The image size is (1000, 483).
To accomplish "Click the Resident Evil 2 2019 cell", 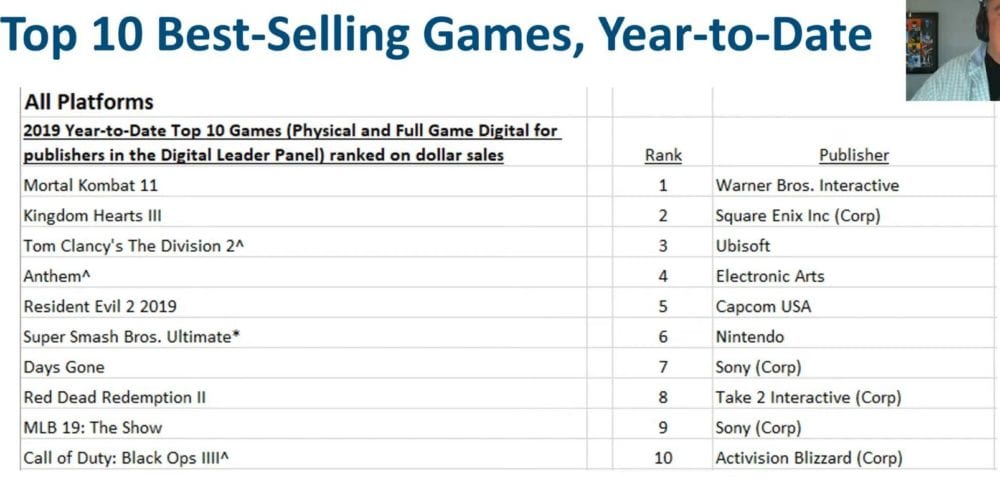I will click(100, 306).
